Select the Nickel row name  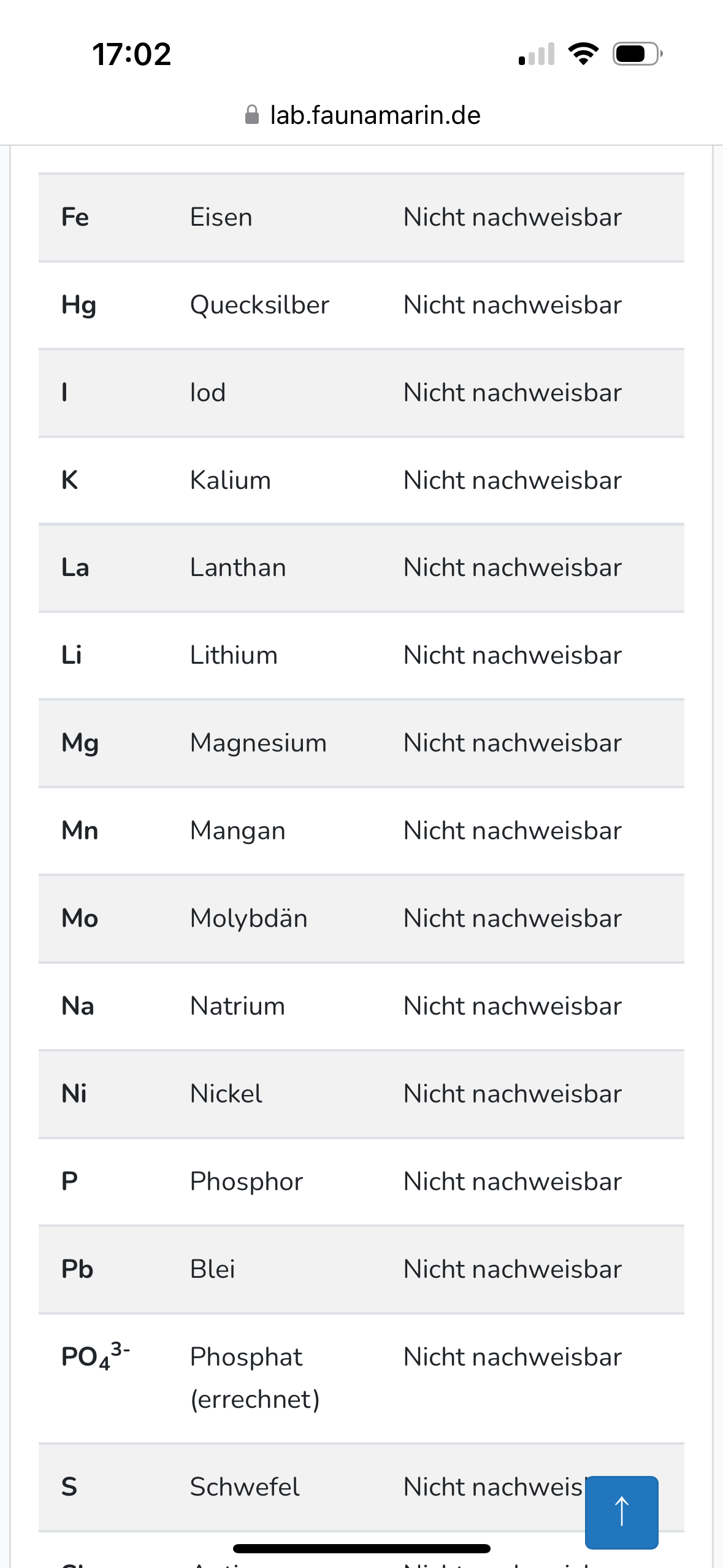pos(226,1094)
